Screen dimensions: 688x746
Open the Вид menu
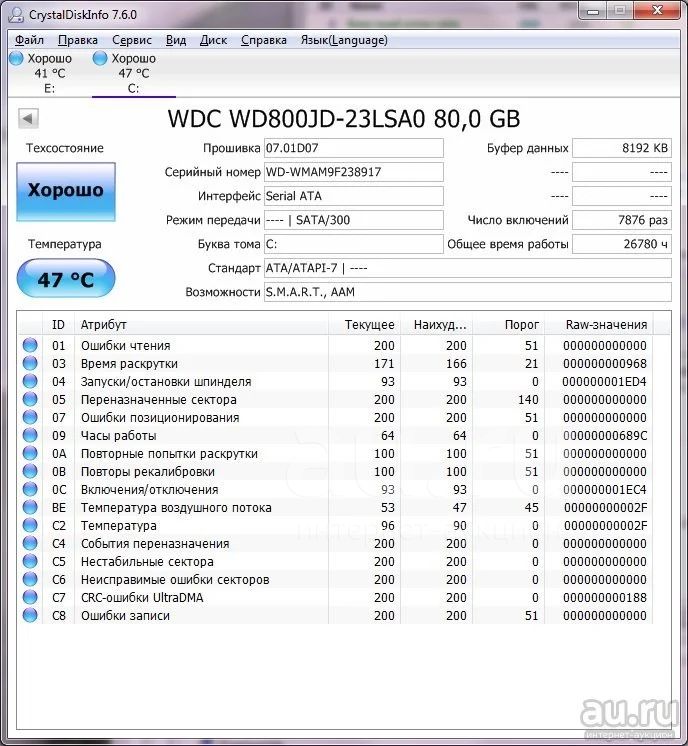pos(176,40)
